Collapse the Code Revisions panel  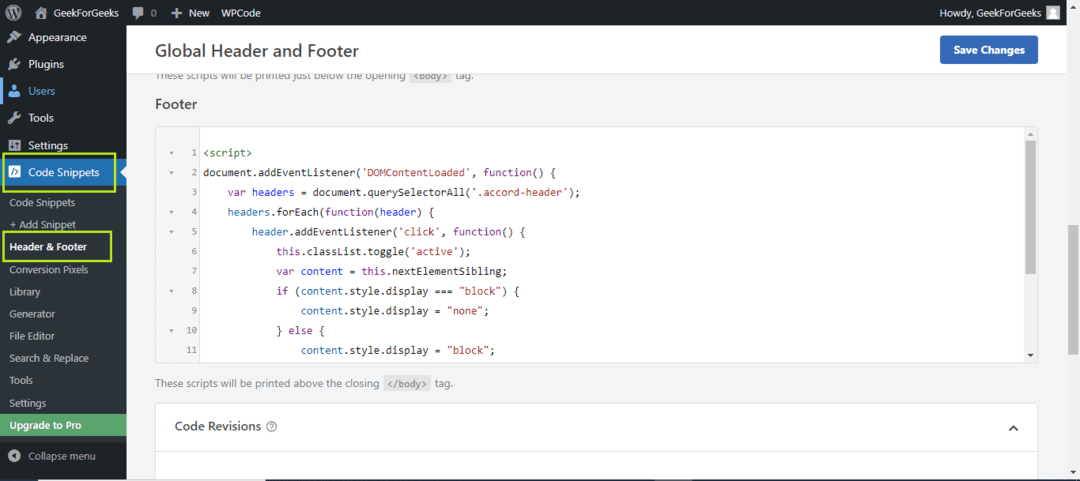click(x=1013, y=428)
